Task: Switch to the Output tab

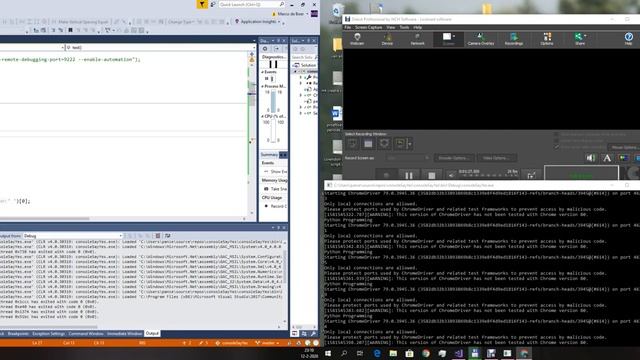Action: [152, 333]
